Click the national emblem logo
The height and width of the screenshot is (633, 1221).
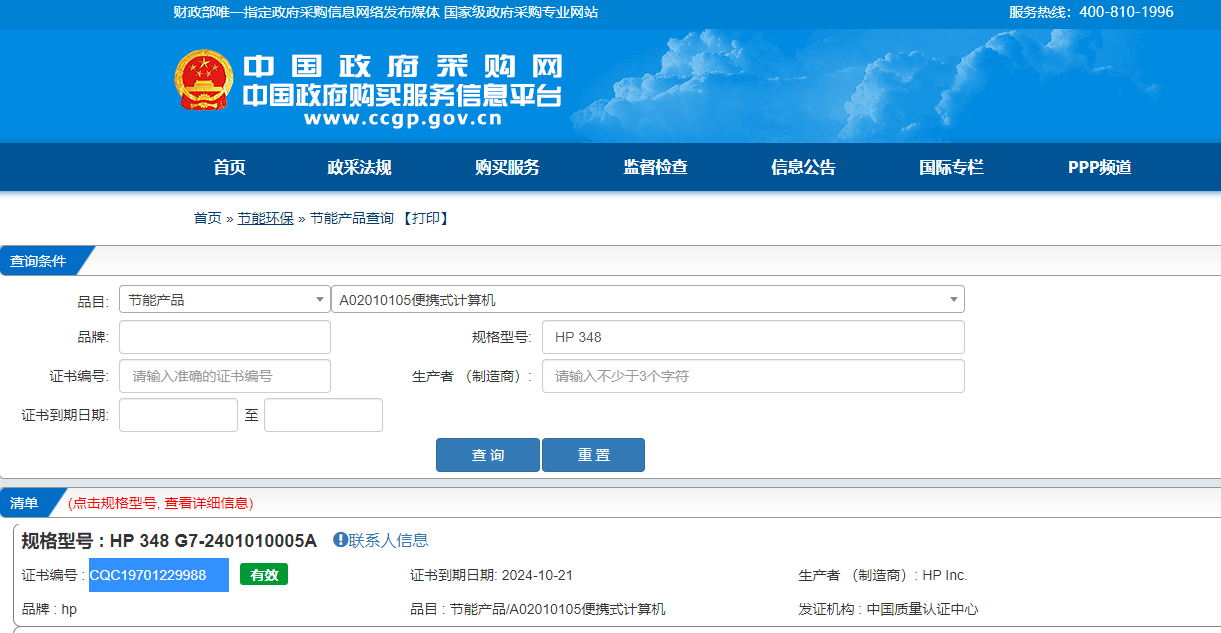point(205,80)
